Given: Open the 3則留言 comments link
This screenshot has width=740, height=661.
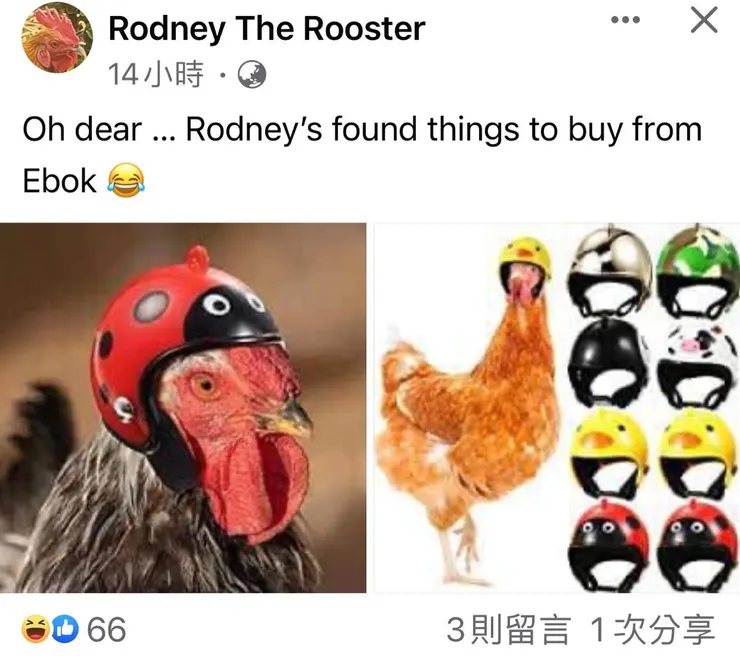Looking at the screenshot, I should coord(509,630).
